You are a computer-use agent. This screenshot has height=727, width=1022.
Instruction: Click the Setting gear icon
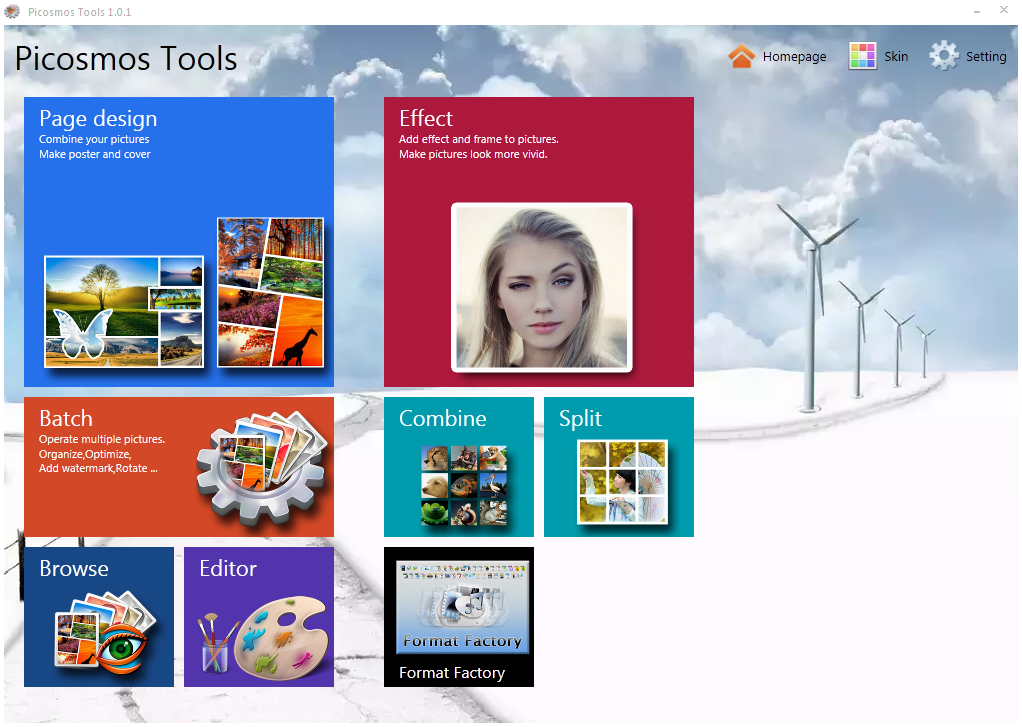[x=944, y=56]
